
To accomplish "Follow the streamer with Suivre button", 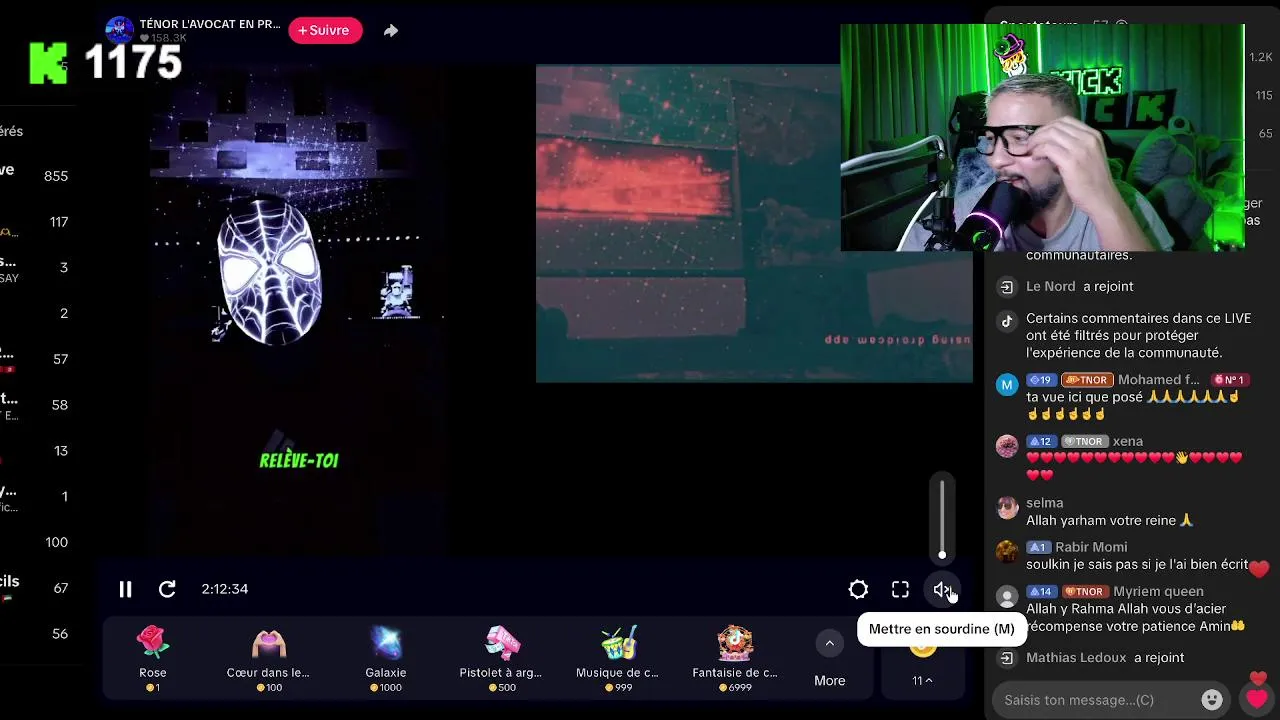I will click(x=325, y=30).
